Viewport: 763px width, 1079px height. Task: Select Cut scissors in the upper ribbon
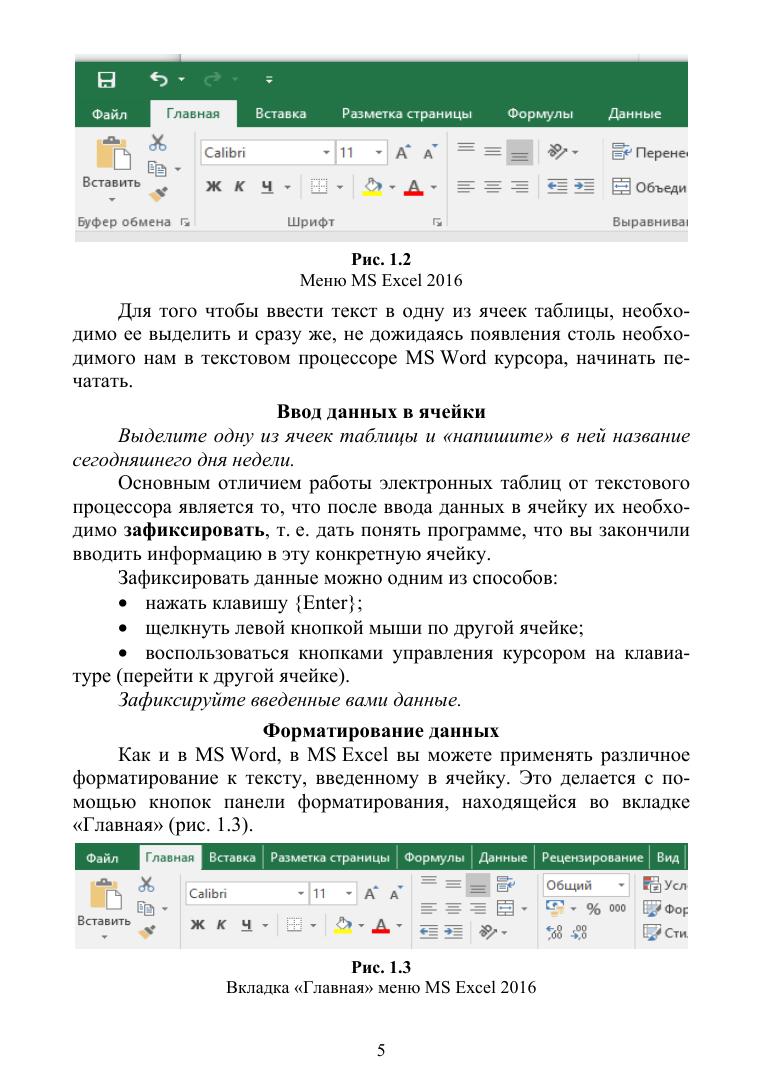(x=158, y=144)
